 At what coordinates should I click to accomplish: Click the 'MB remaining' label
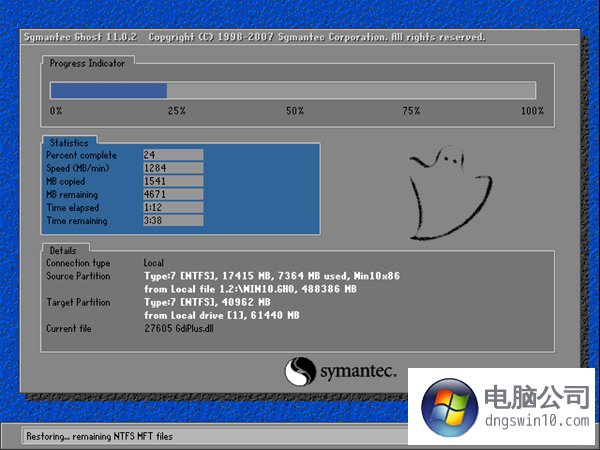tap(72, 194)
